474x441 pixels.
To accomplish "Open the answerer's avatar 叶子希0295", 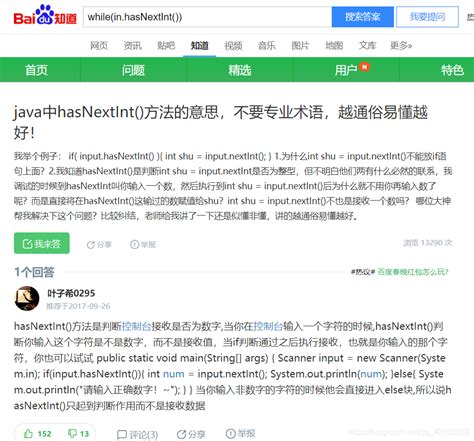I will click(x=27, y=298).
